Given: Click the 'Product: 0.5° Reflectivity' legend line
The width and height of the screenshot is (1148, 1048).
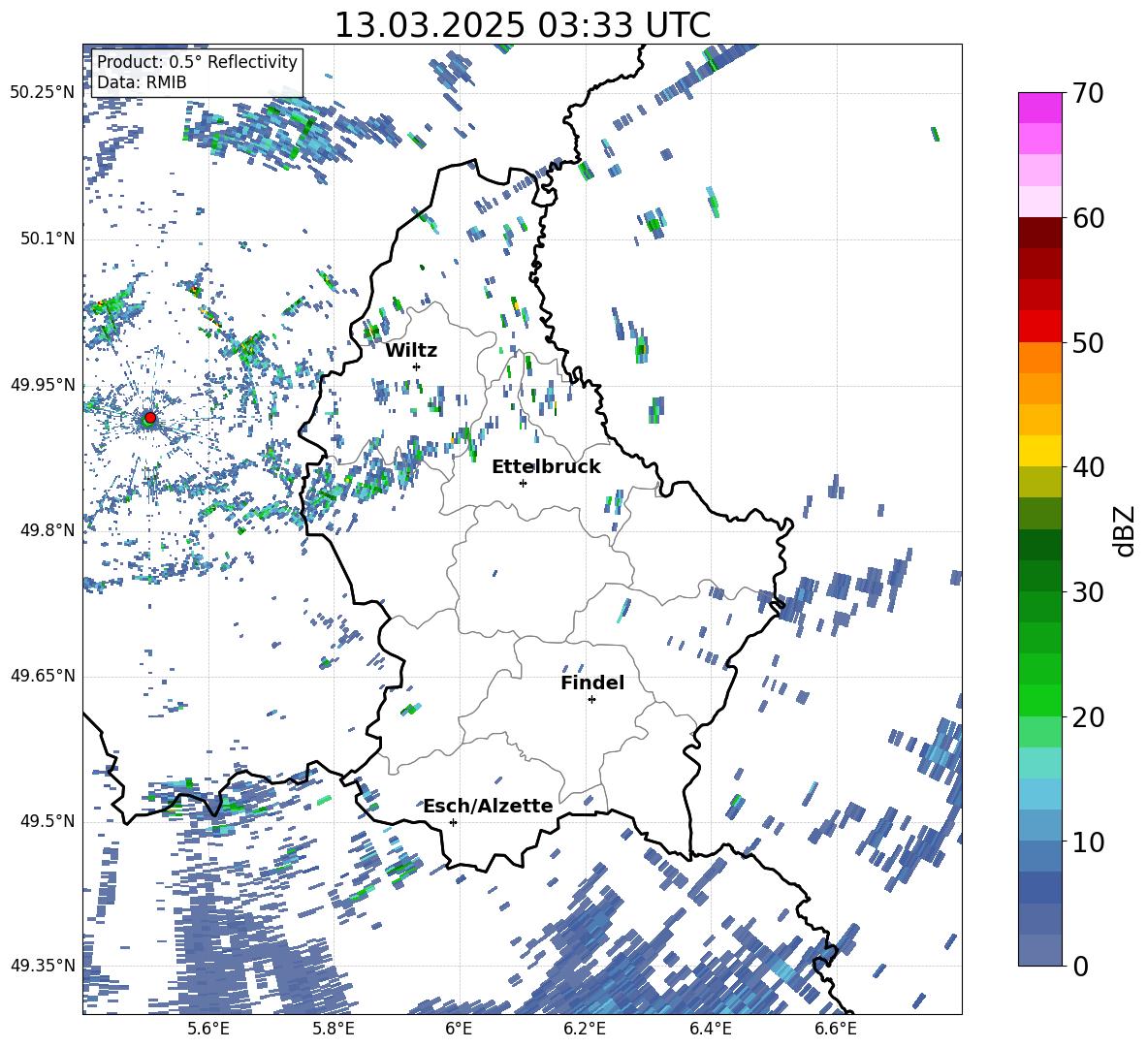Looking at the screenshot, I should [197, 61].
